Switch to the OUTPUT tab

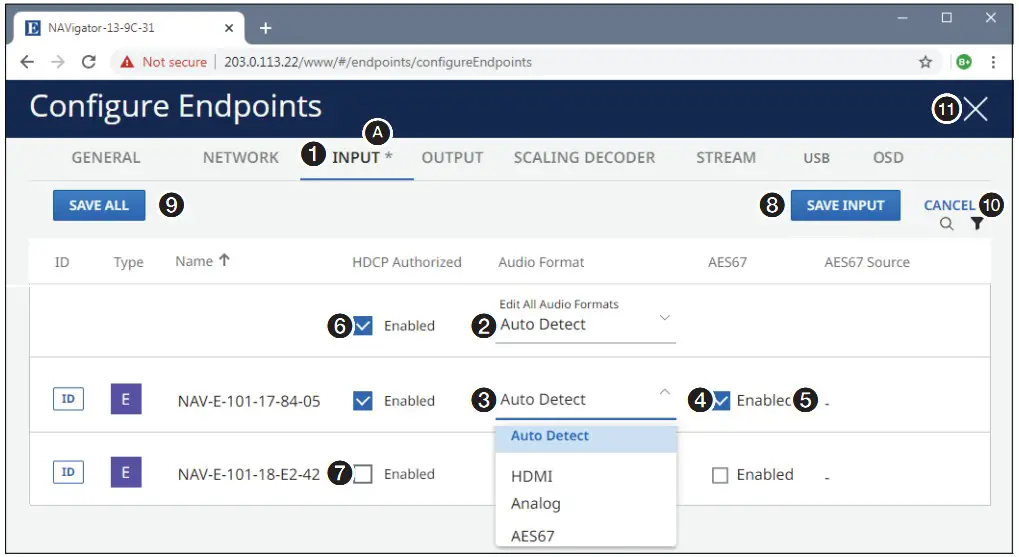[452, 158]
